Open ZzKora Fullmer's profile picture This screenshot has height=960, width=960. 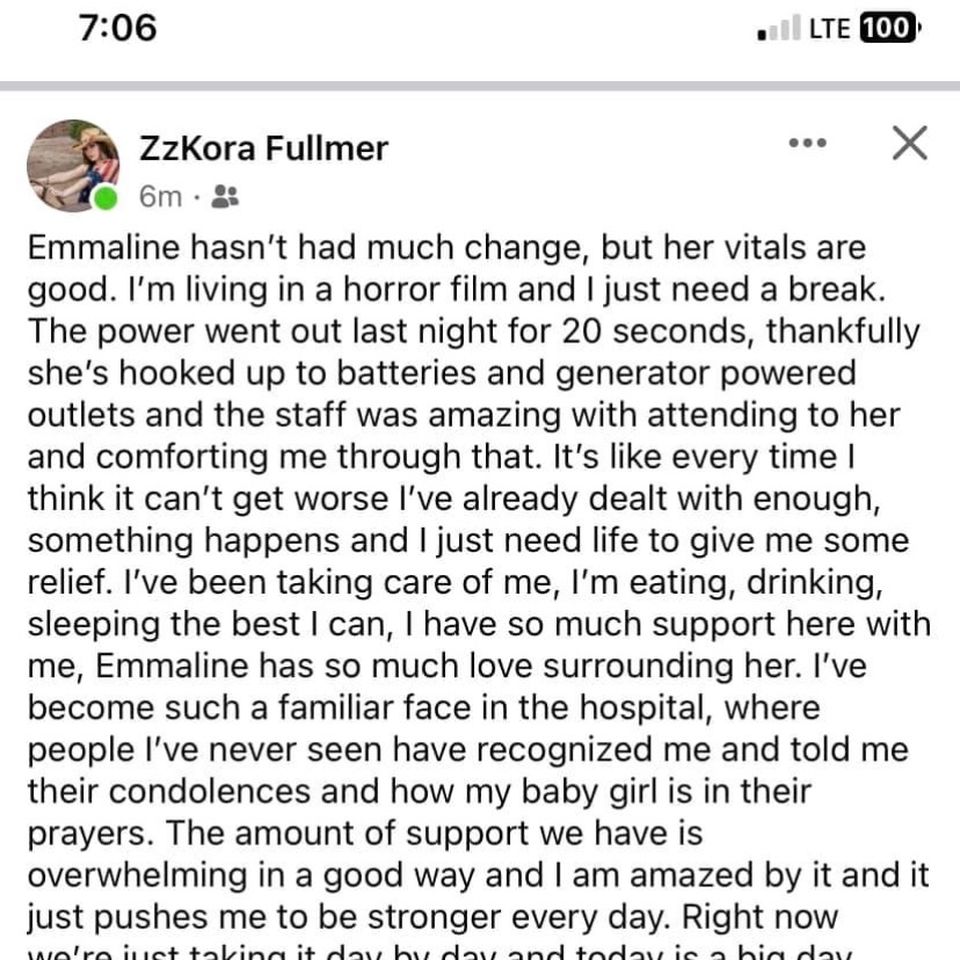point(73,165)
